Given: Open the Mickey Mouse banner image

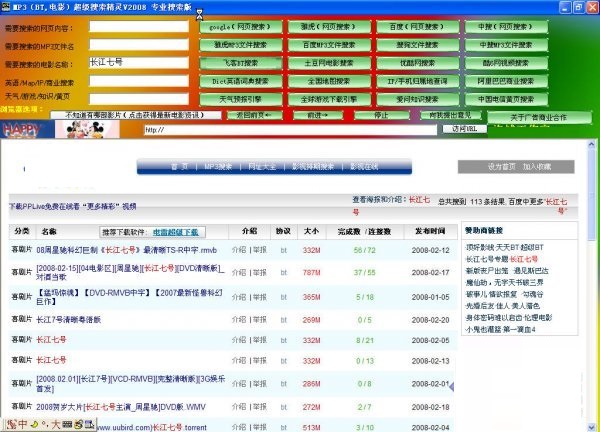Looking at the screenshot, I should point(87,129).
